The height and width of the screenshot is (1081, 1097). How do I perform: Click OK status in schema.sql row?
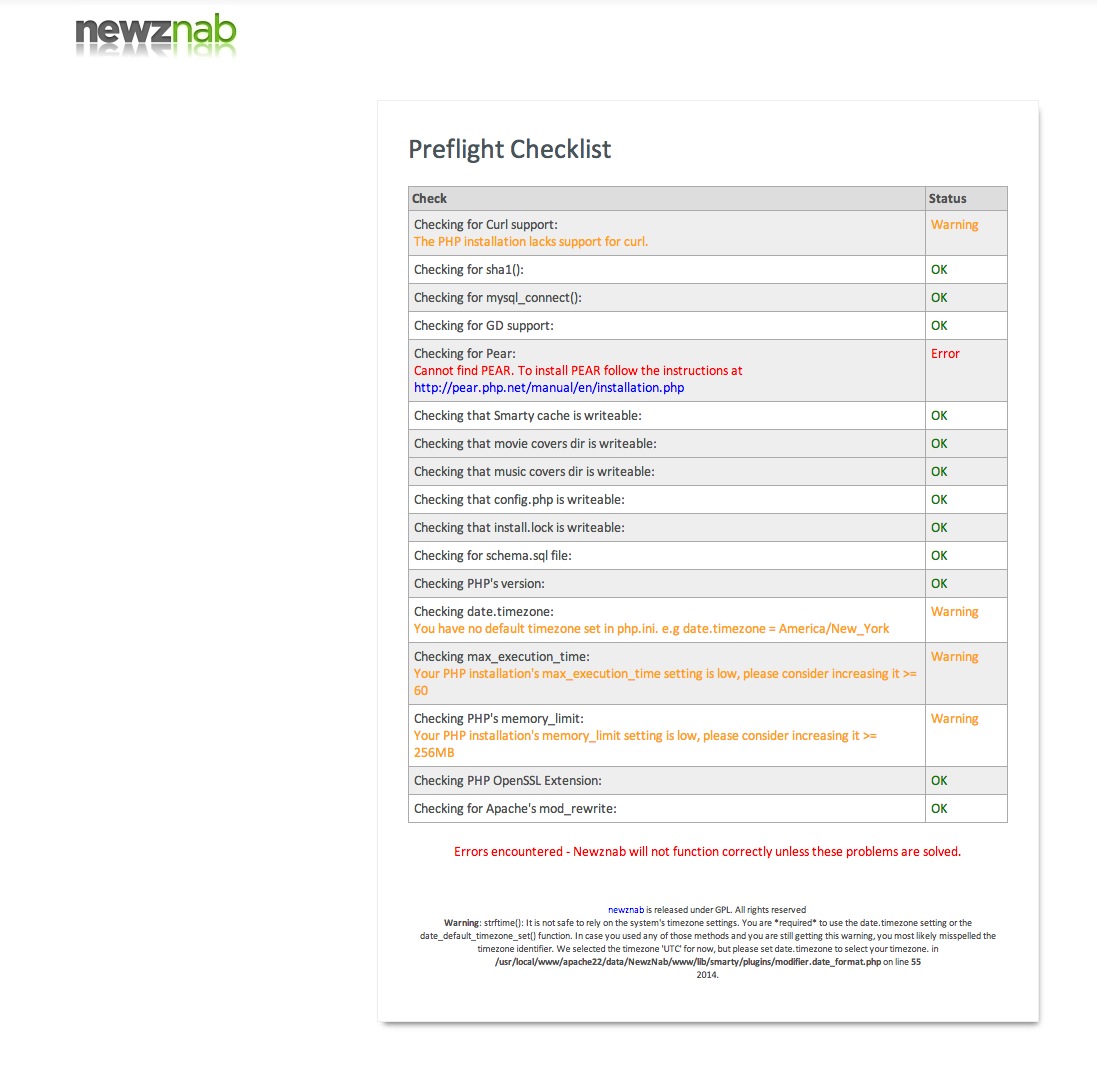pyautogui.click(x=939, y=556)
